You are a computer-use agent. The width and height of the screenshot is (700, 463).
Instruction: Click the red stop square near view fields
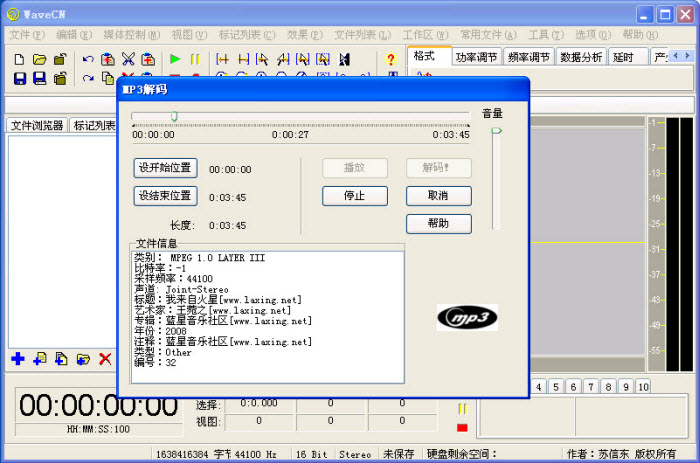pyautogui.click(x=462, y=428)
